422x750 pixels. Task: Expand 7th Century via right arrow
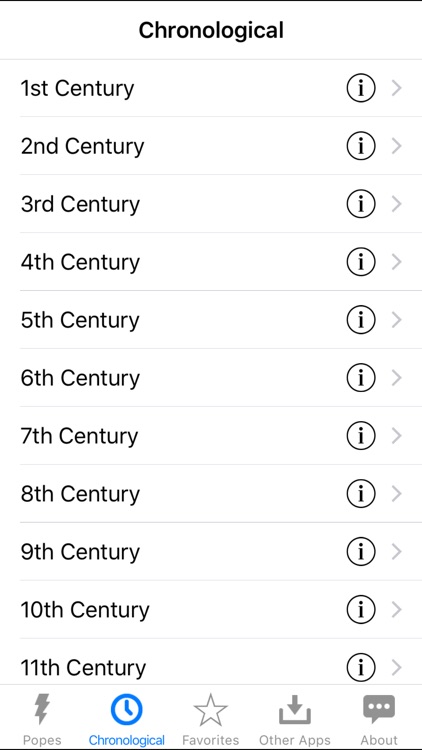[x=396, y=436]
